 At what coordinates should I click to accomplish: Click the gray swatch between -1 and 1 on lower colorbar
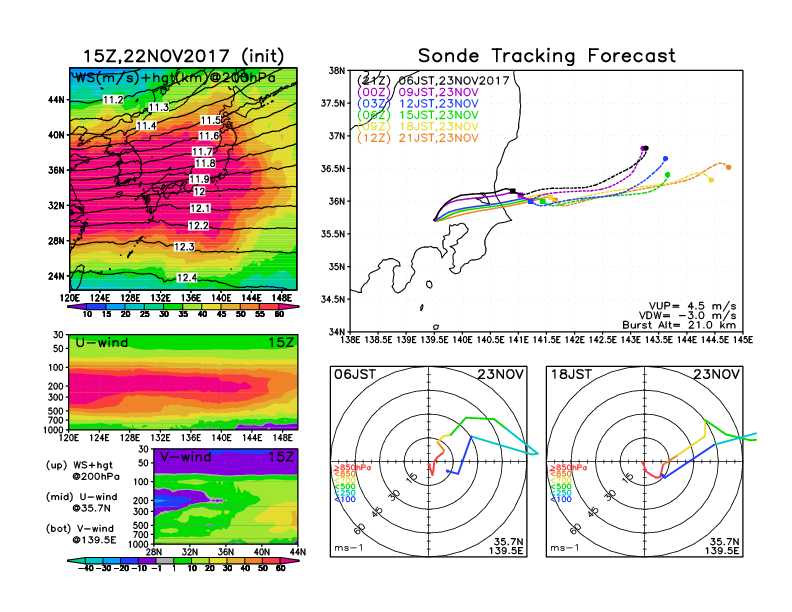[164, 561]
